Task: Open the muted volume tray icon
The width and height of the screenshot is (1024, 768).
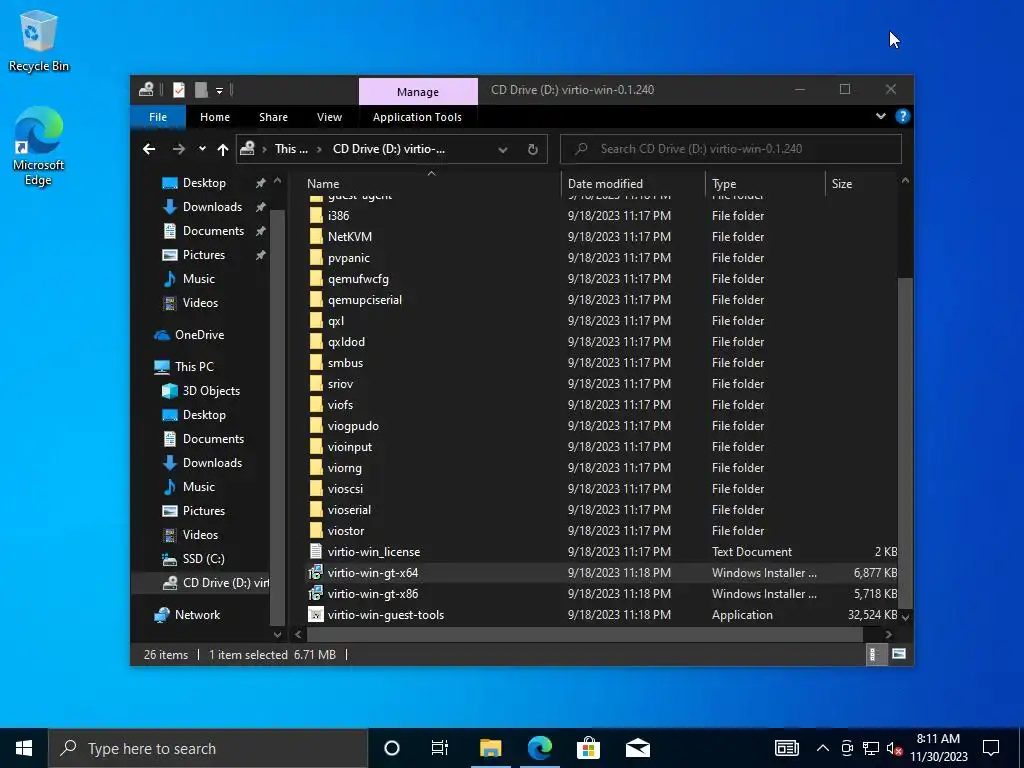Action: point(894,748)
